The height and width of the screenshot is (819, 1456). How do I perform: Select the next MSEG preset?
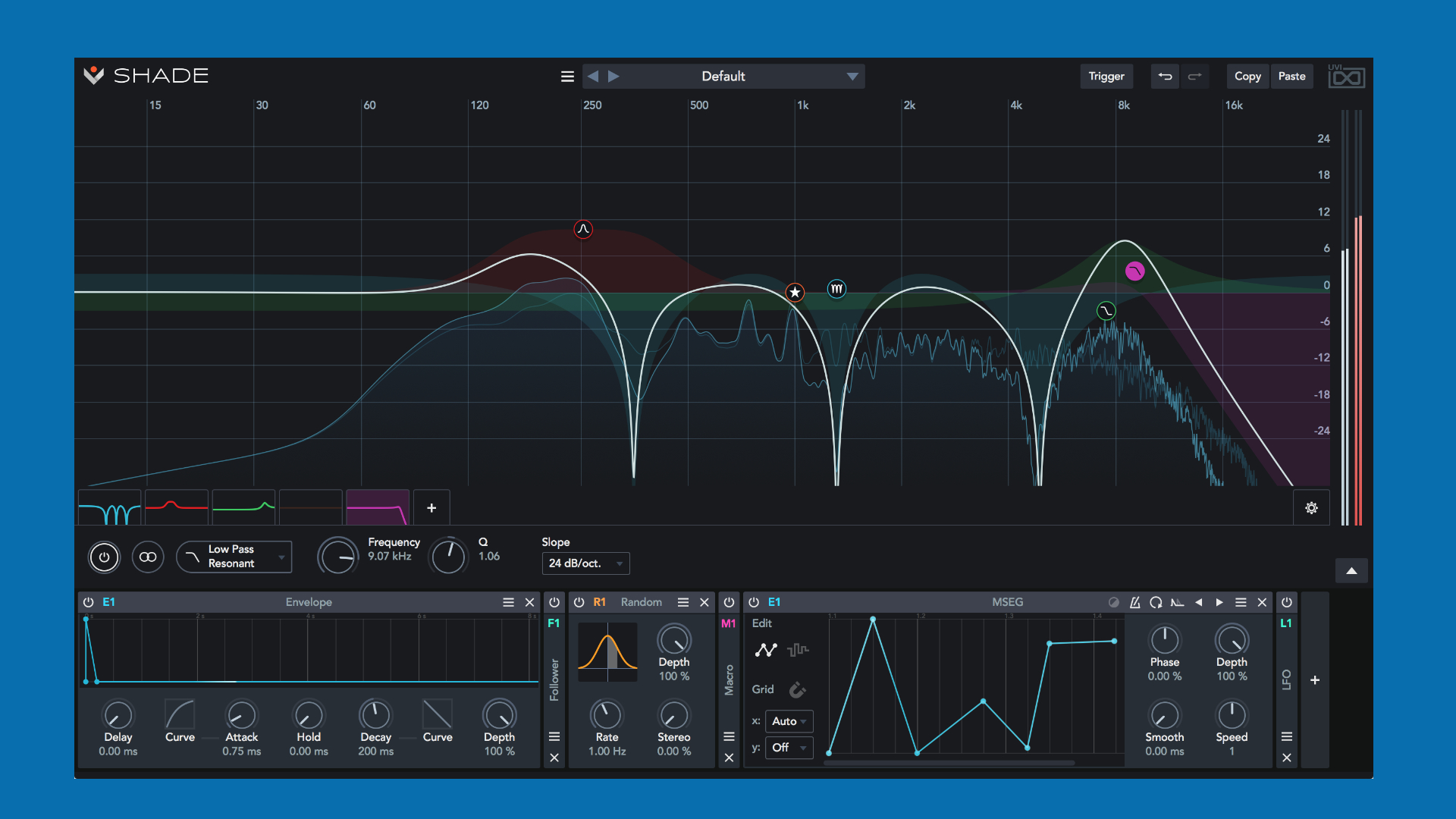pyautogui.click(x=1219, y=602)
